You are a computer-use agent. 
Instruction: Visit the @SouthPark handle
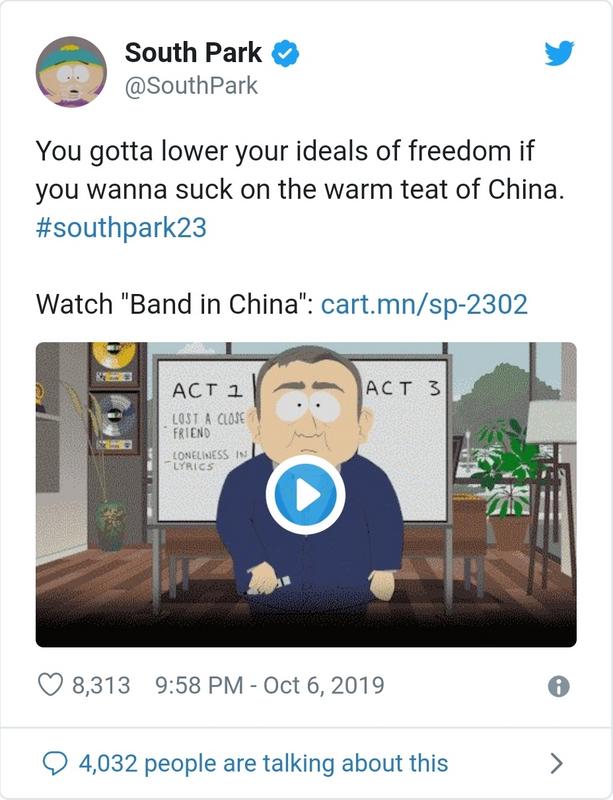pyautogui.click(x=191, y=86)
